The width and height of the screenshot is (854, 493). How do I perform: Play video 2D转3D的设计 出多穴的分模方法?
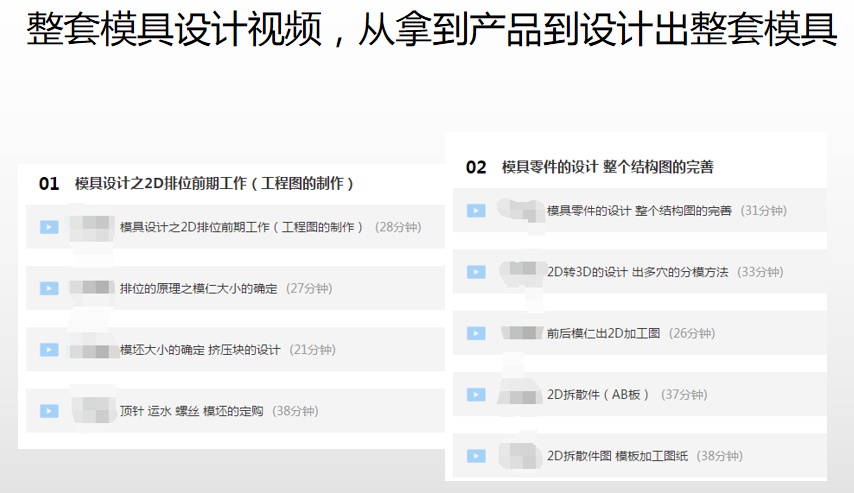(476, 272)
